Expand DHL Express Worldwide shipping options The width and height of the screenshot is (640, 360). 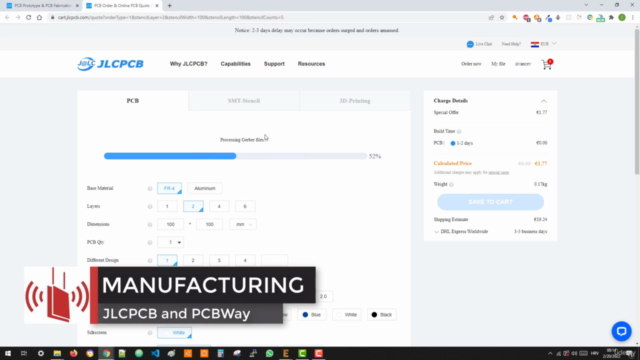pos(436,232)
